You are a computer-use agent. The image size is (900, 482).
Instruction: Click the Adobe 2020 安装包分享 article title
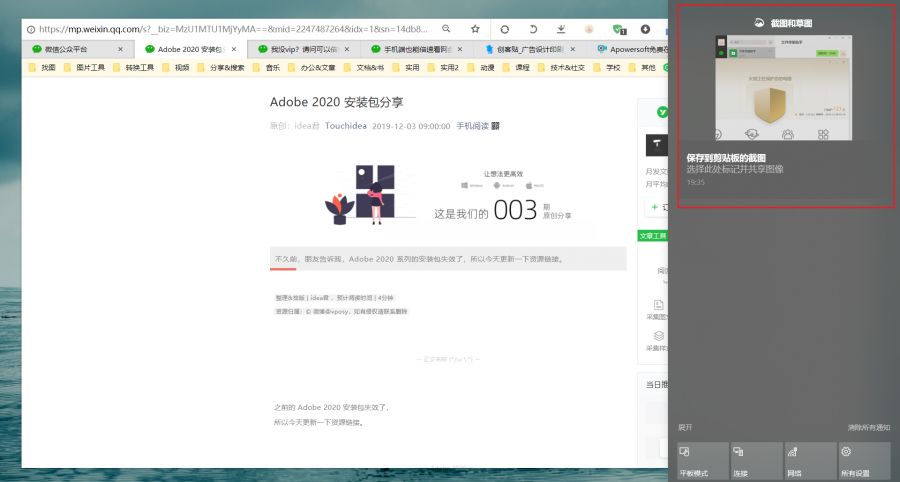[336, 103]
